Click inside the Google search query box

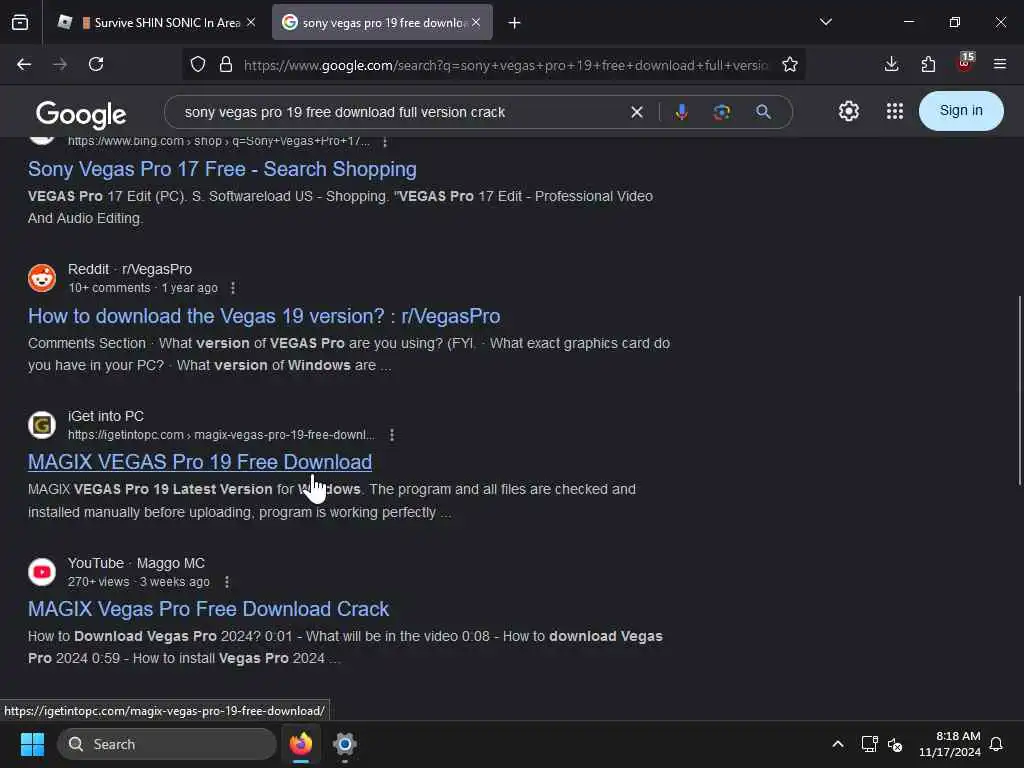click(x=398, y=112)
